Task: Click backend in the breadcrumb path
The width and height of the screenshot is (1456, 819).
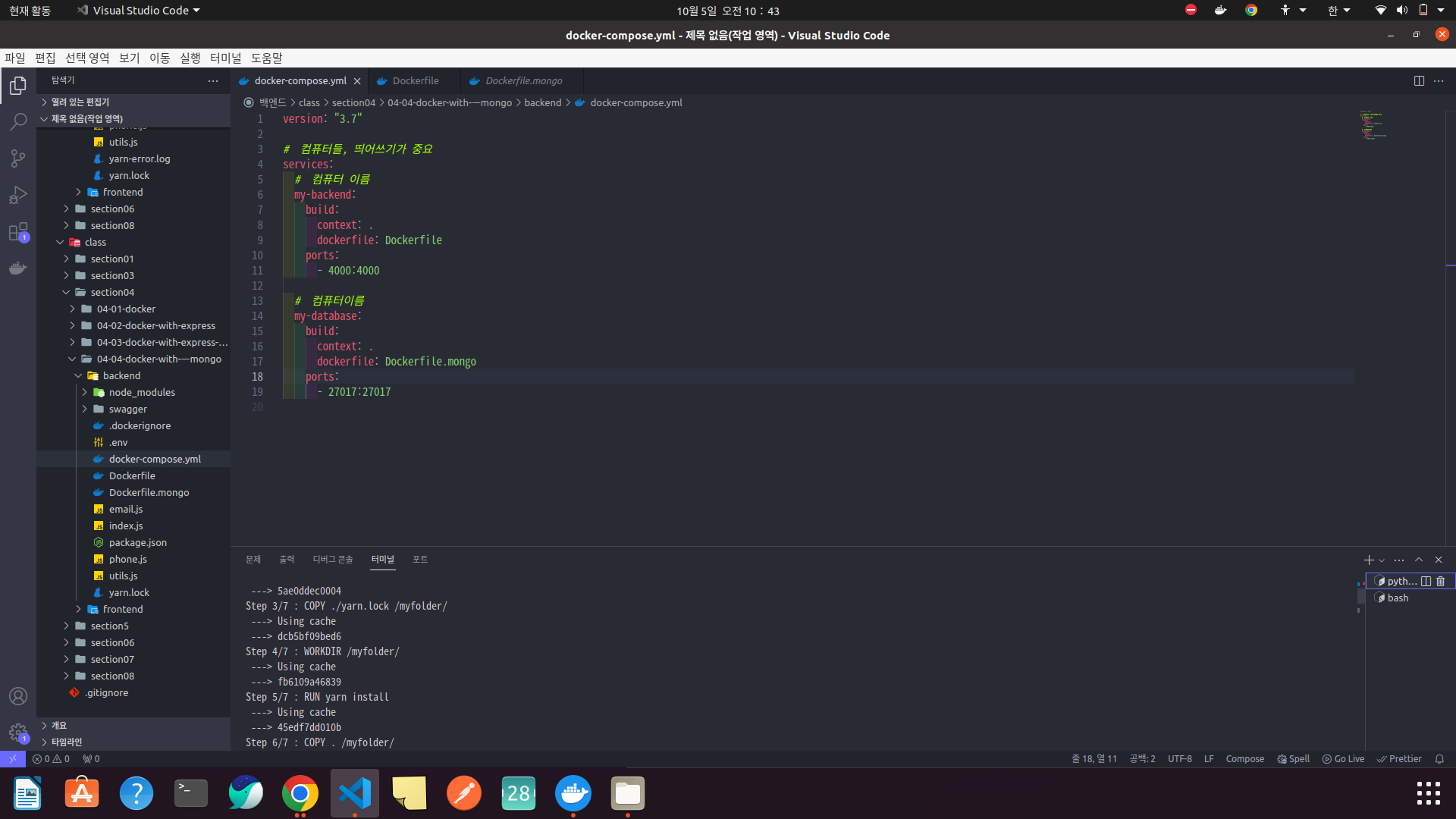Action: (x=543, y=103)
